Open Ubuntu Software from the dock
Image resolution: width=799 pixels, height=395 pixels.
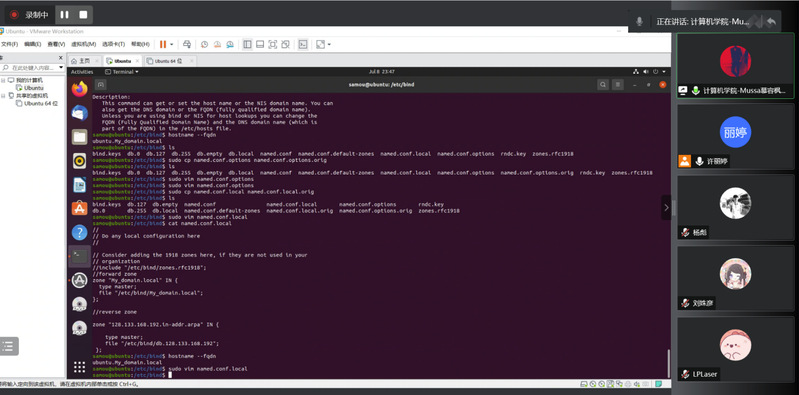coord(79,207)
